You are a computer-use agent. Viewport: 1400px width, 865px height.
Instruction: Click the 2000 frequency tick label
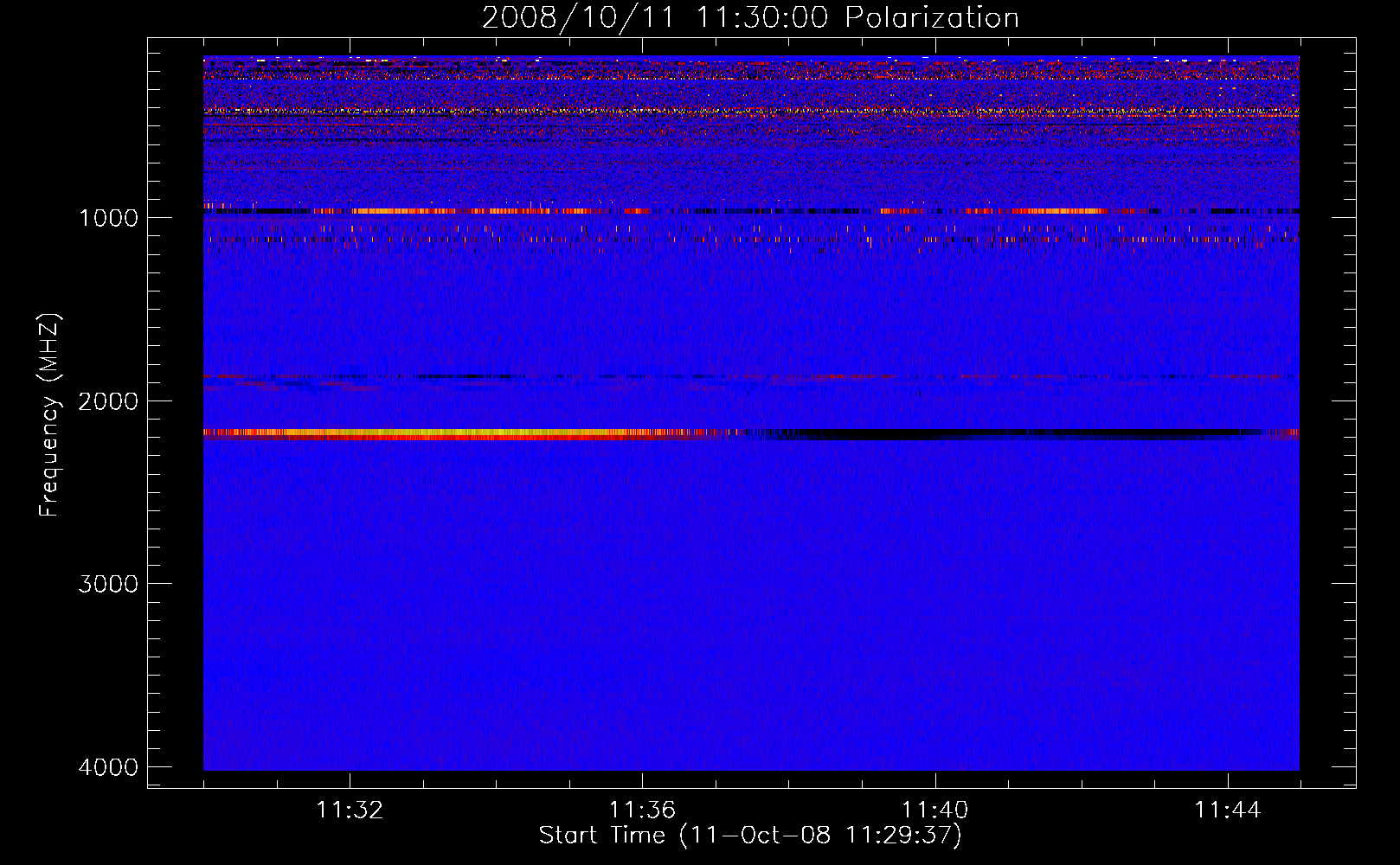[x=108, y=401]
